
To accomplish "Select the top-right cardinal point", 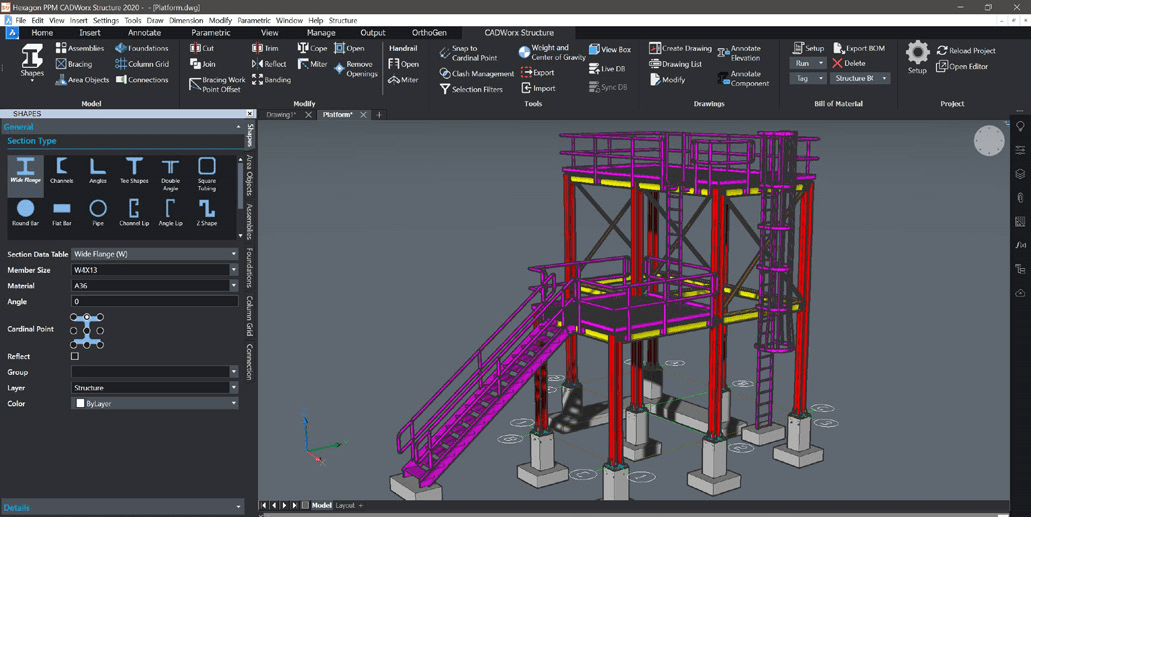I will pos(100,317).
